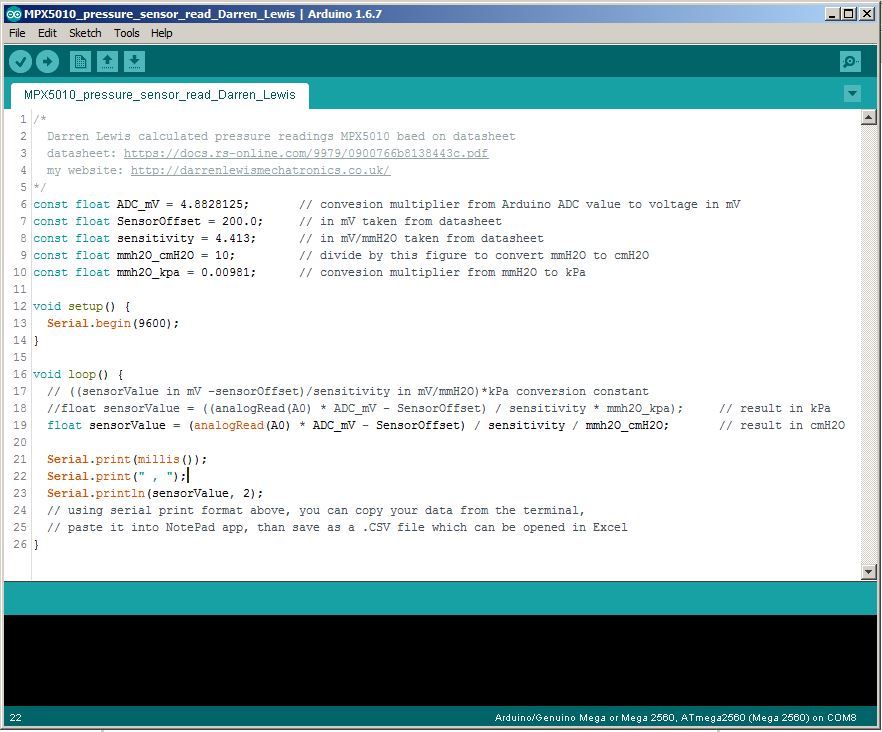This screenshot has width=882, height=732.
Task: Place cursor on the Serial.begin line
Action: pos(110,323)
